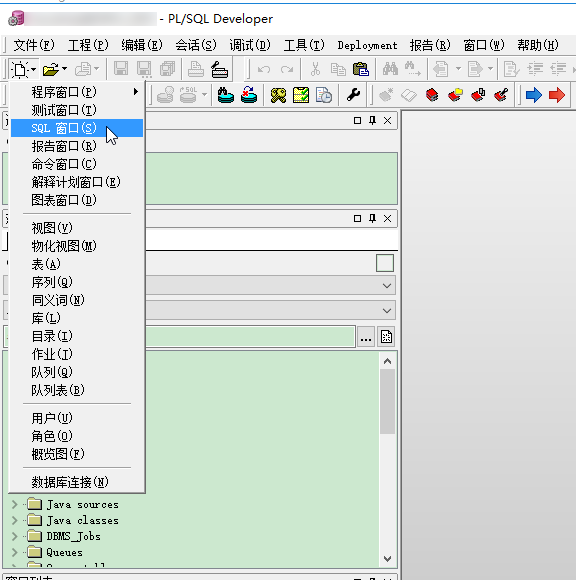This screenshot has width=576, height=580.
Task: Click the document with clock icon
Action: point(324,95)
